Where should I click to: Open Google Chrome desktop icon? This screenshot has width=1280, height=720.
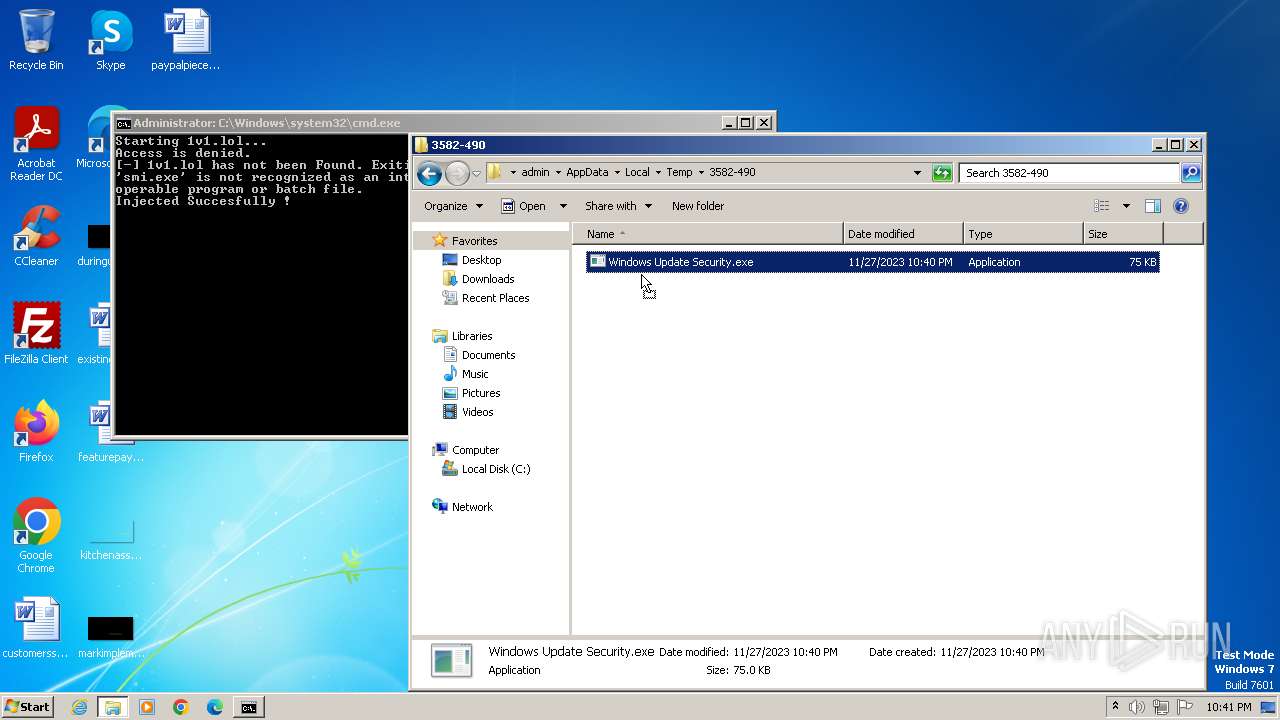(x=36, y=536)
